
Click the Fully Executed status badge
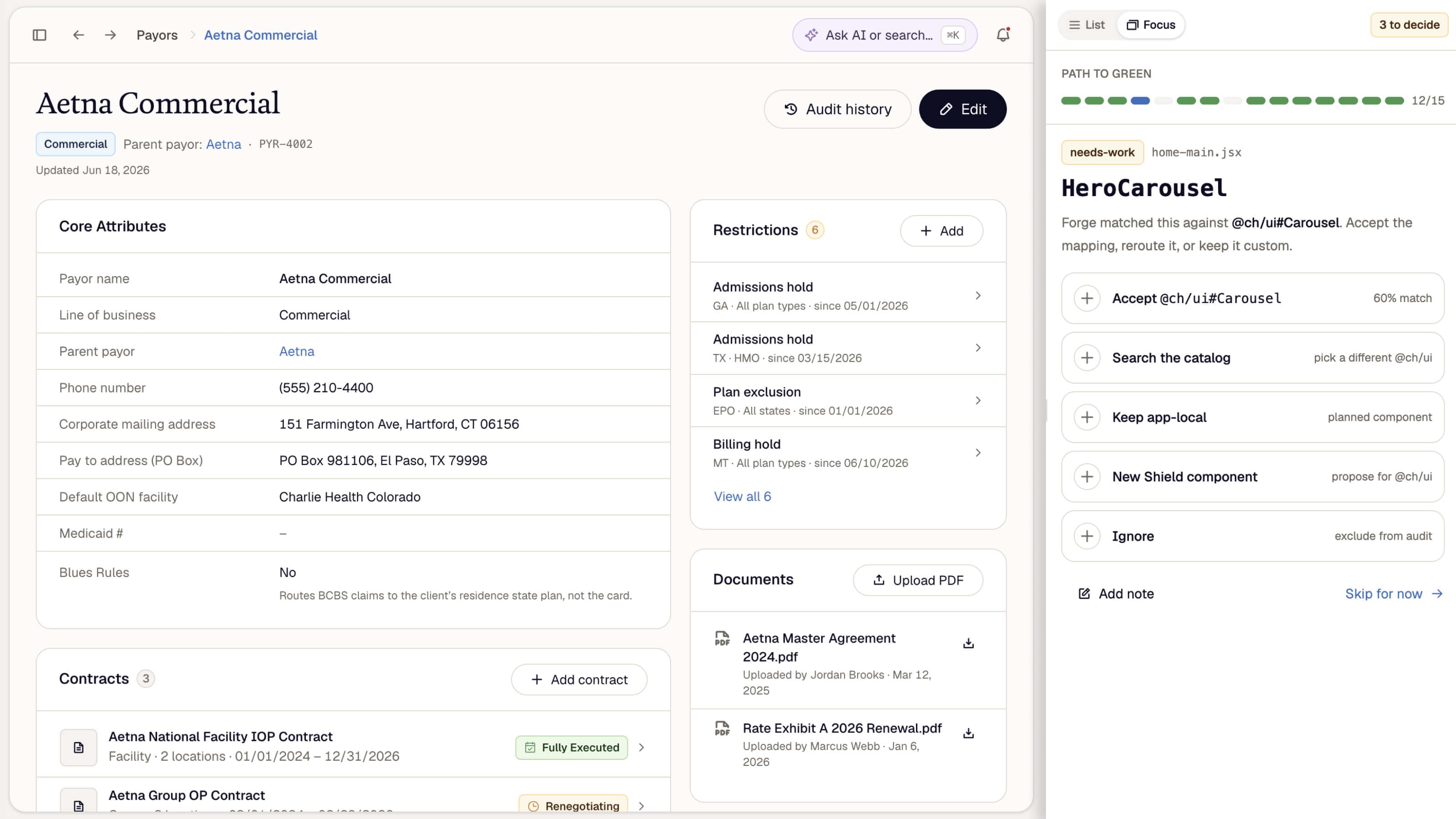pyautogui.click(x=571, y=747)
